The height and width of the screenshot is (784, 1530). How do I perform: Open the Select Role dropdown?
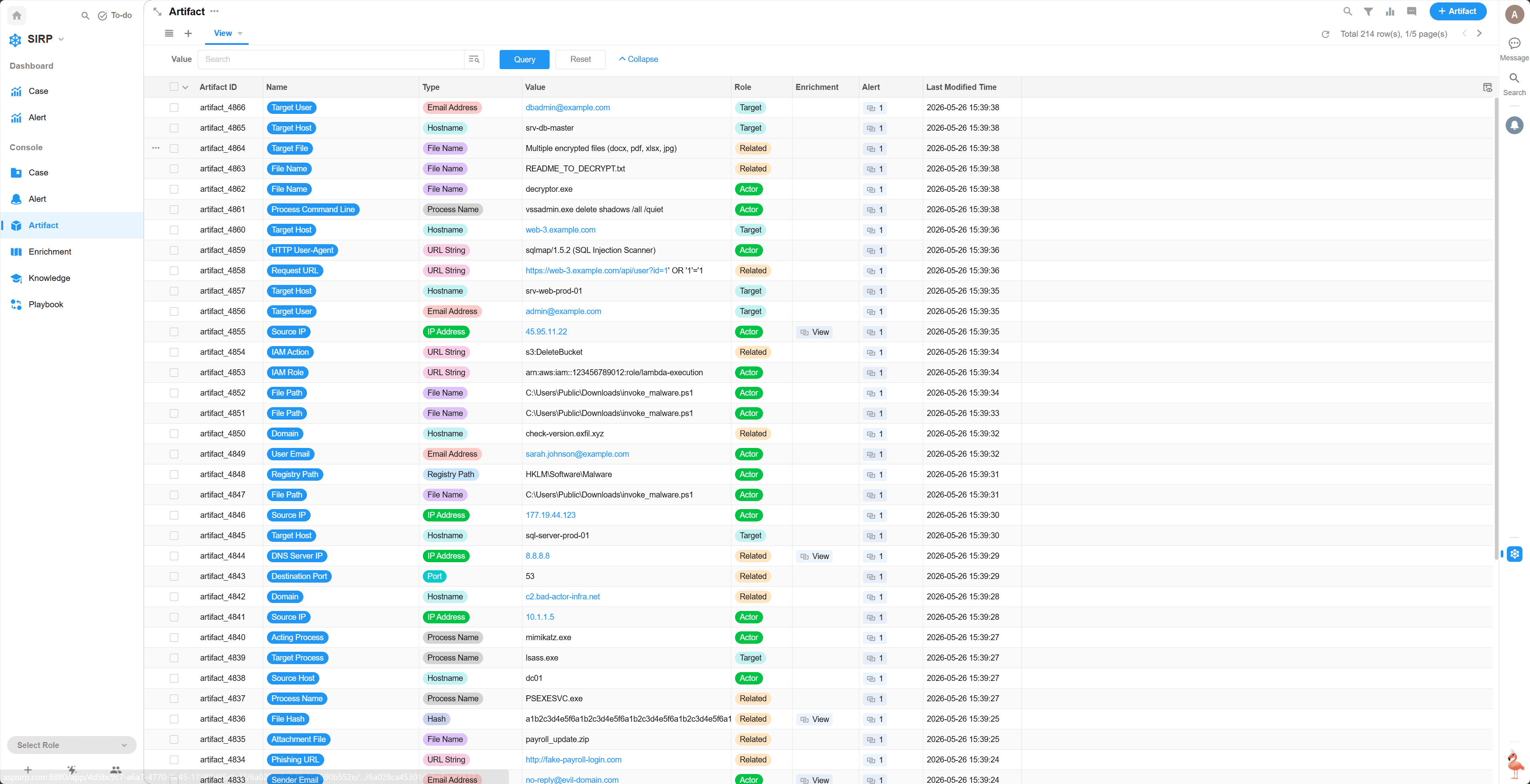point(72,745)
